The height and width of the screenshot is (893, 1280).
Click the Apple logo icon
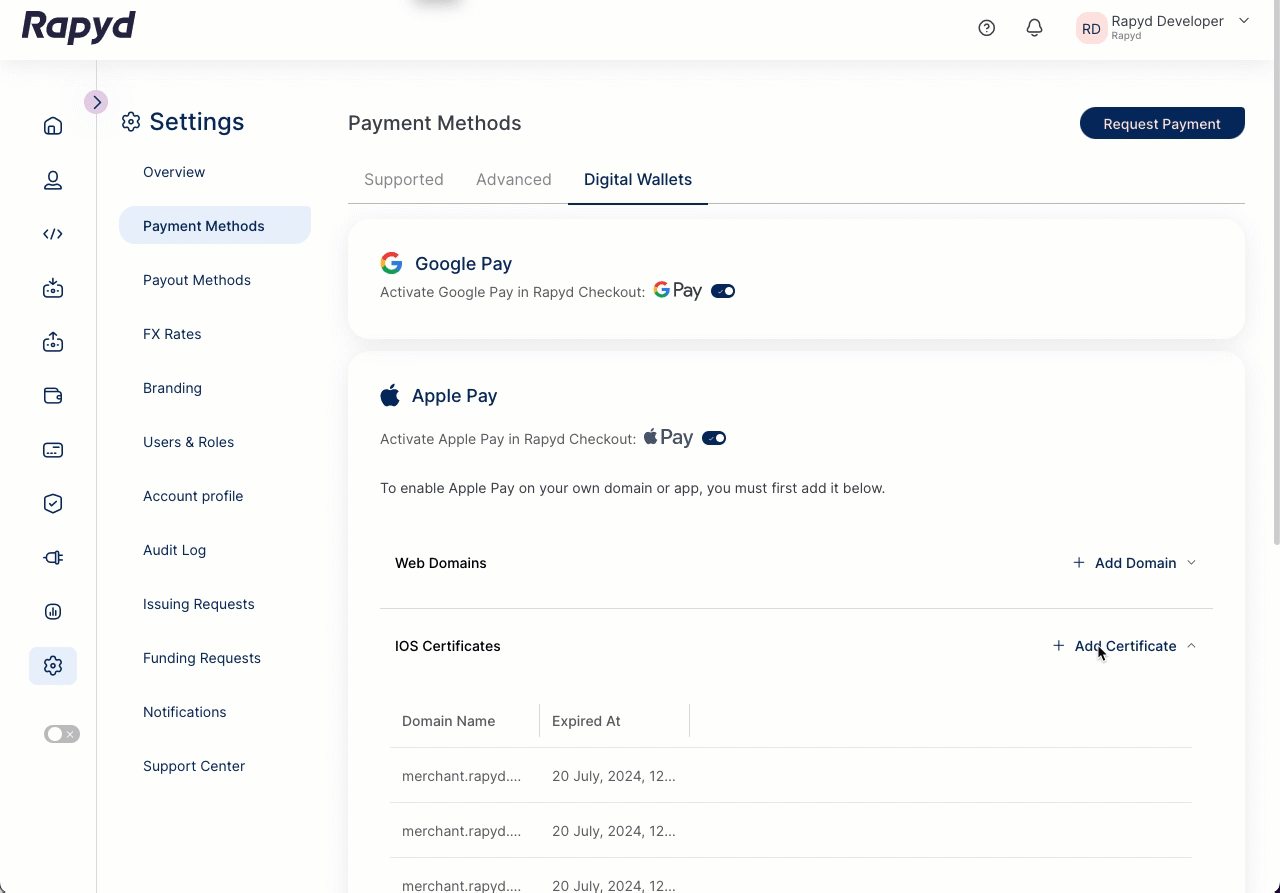(390, 395)
